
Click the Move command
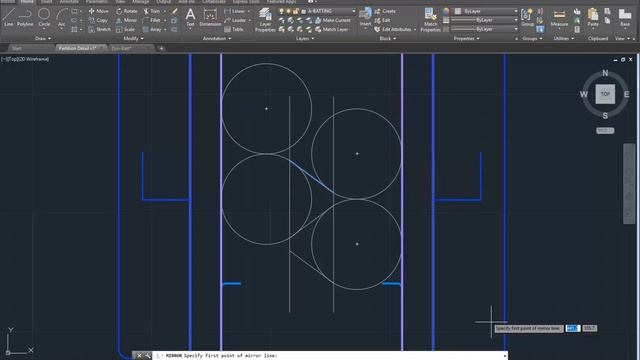click(98, 11)
